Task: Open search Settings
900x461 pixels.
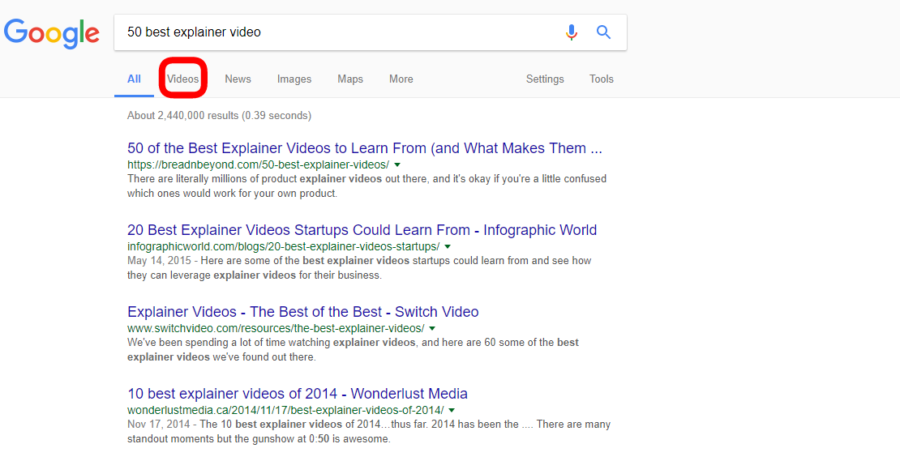Action: click(x=545, y=79)
